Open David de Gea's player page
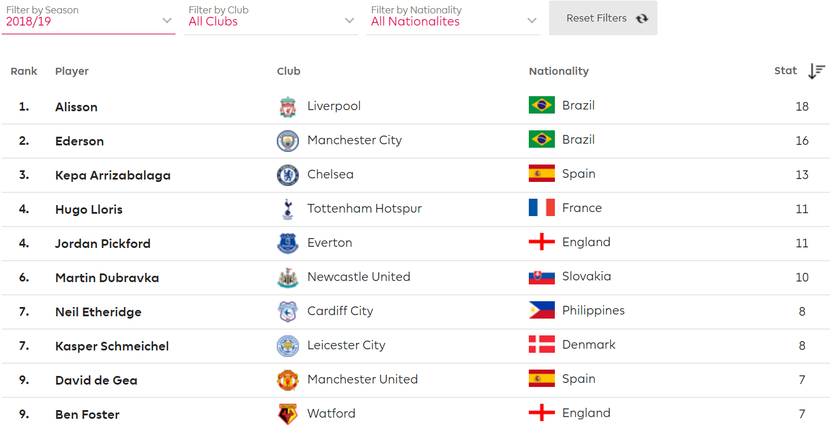 (x=96, y=380)
